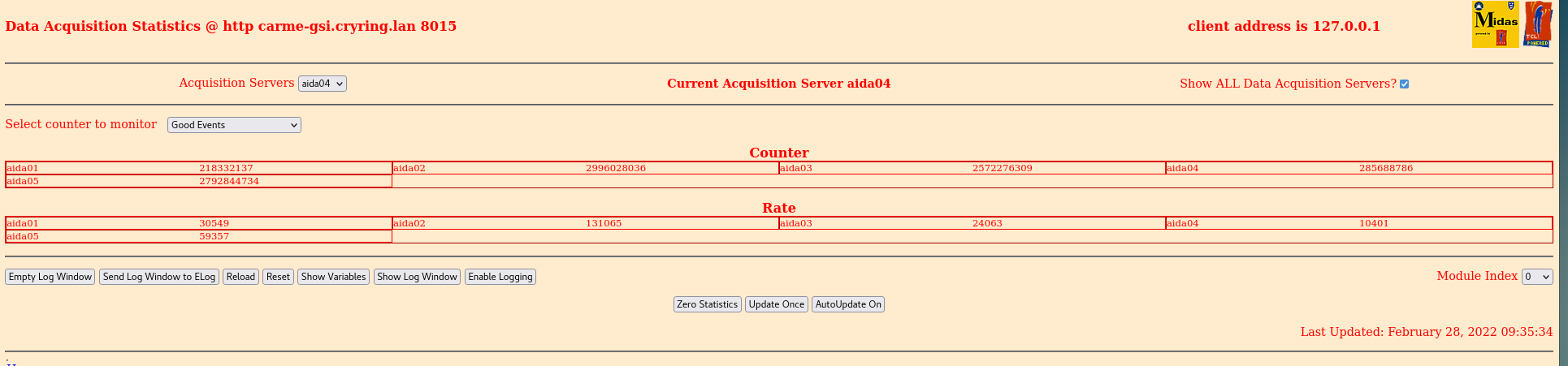
Task: Open the Module Index dropdown
Action: click(x=1537, y=277)
